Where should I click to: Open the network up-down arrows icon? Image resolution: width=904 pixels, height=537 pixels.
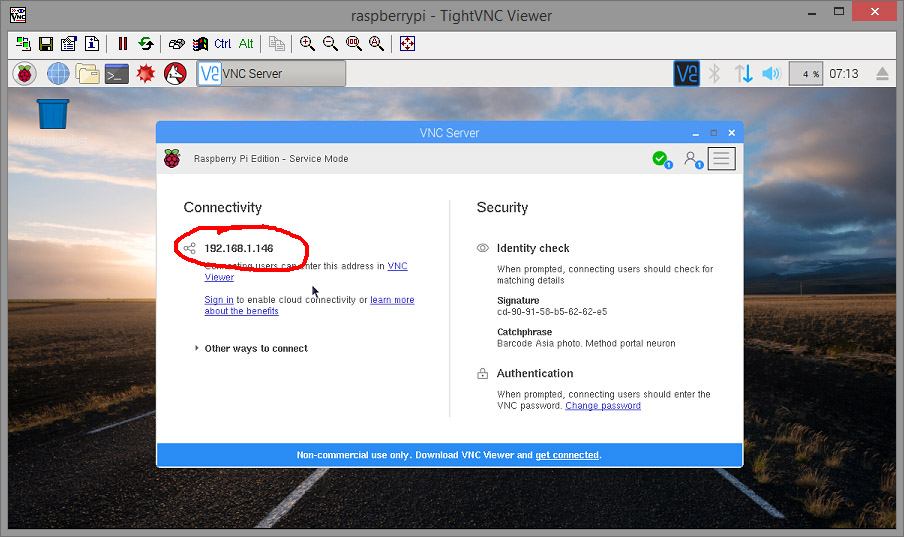tap(743, 74)
